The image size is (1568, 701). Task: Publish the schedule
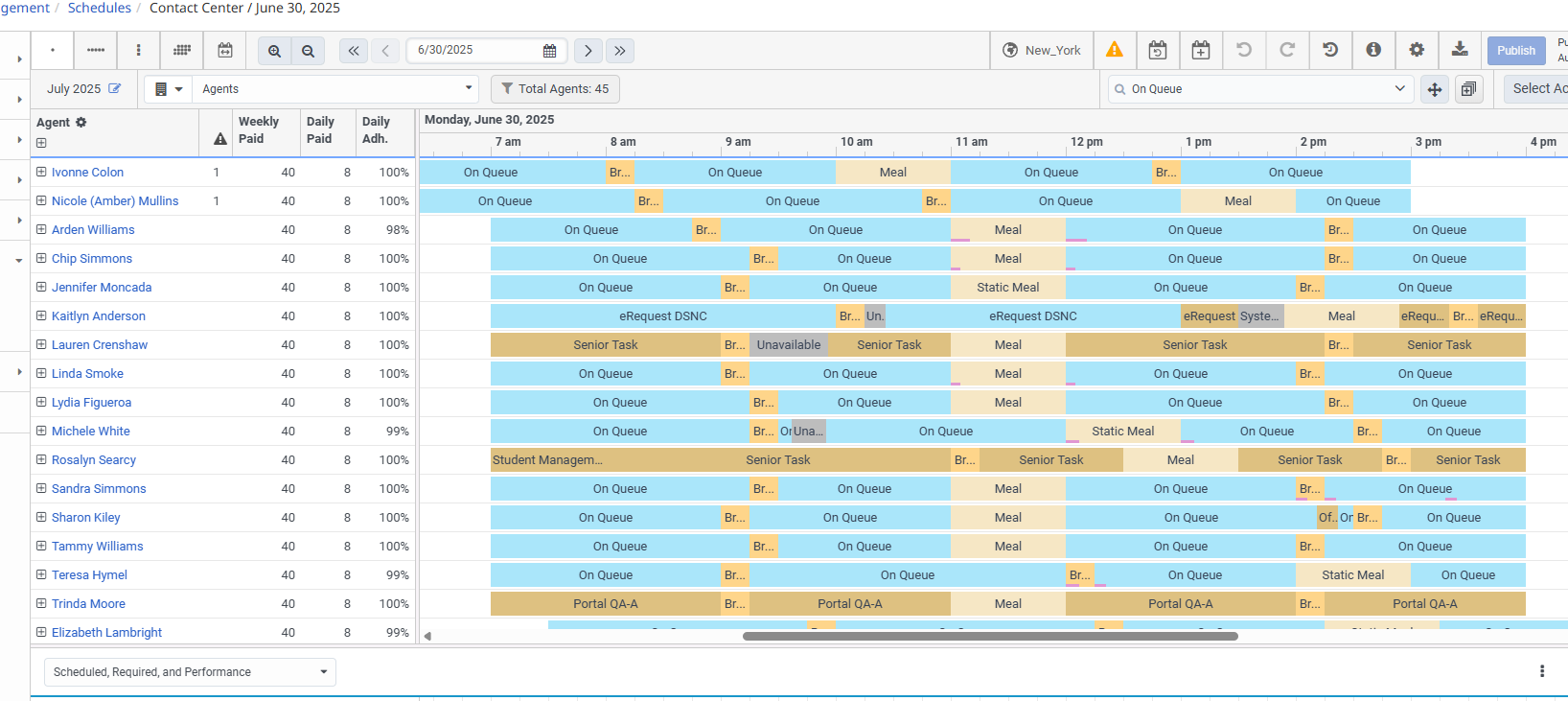pos(1516,51)
